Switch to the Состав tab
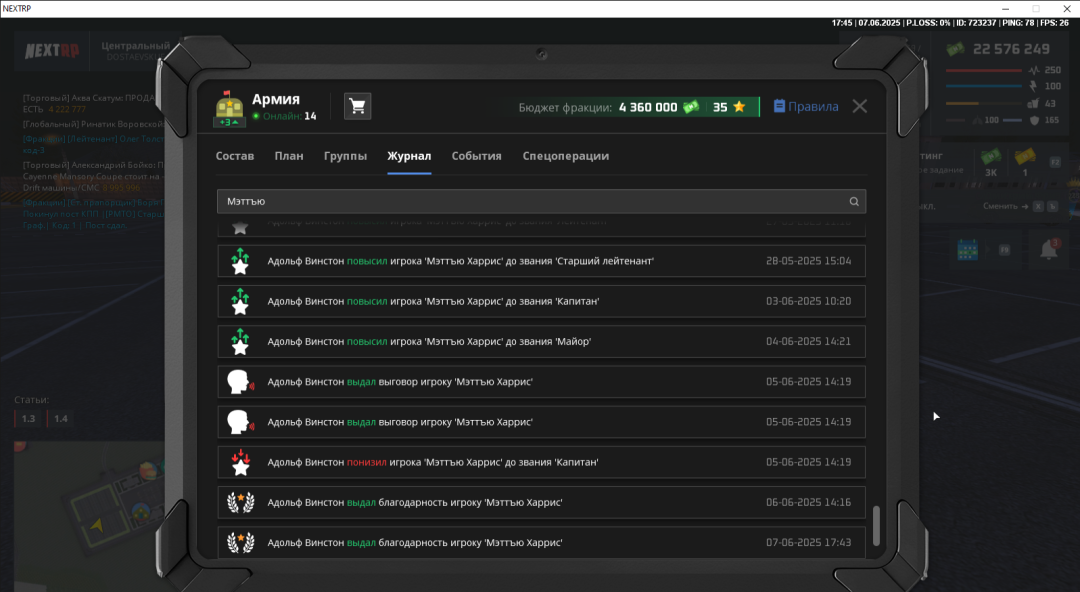 pos(235,156)
